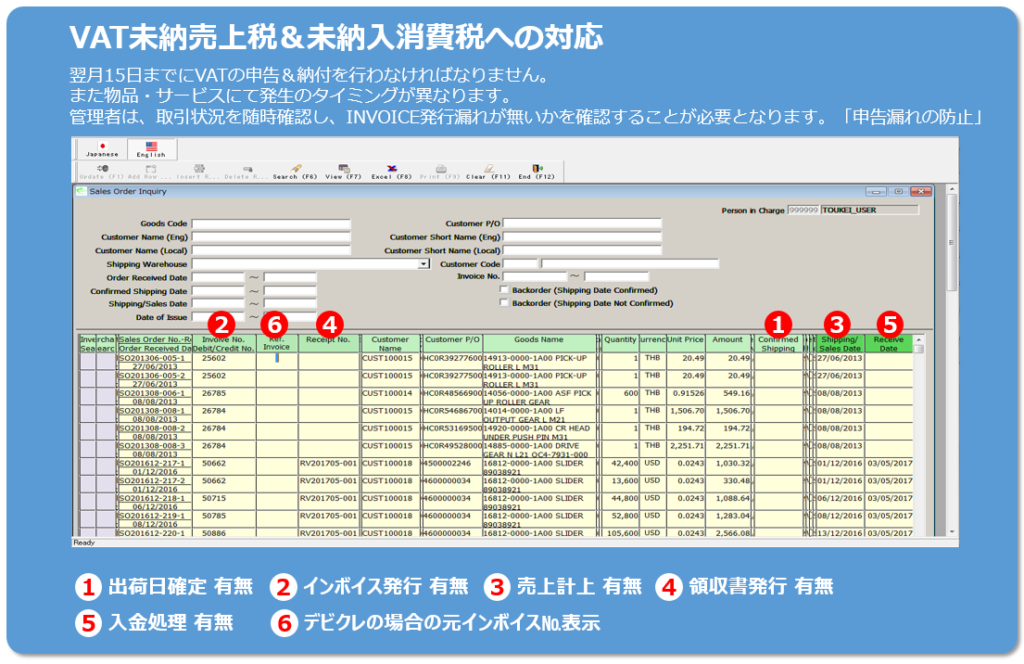This screenshot has height=664, width=1024.
Task: Open the Shipping Warehouse dropdown
Action: [424, 264]
